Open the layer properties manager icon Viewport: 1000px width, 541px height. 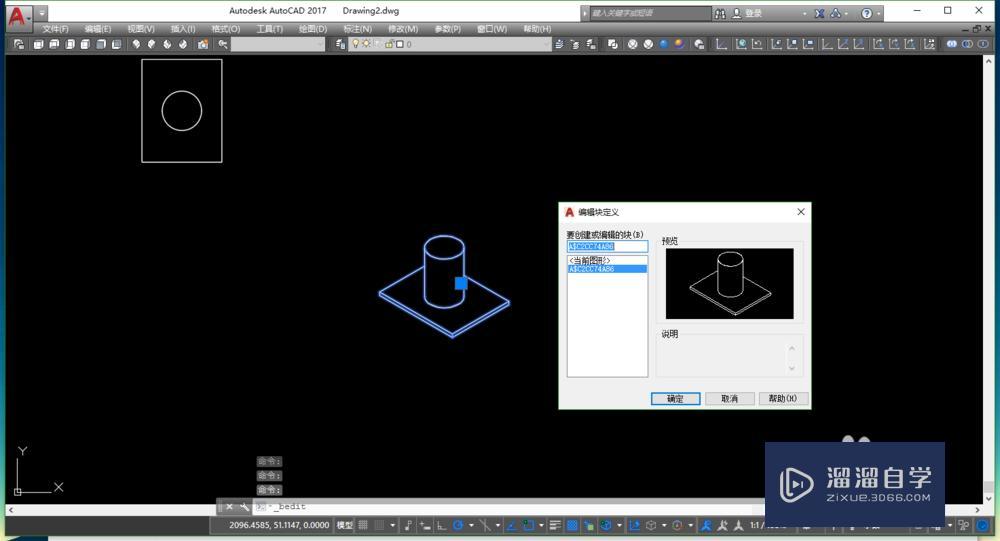(x=340, y=44)
